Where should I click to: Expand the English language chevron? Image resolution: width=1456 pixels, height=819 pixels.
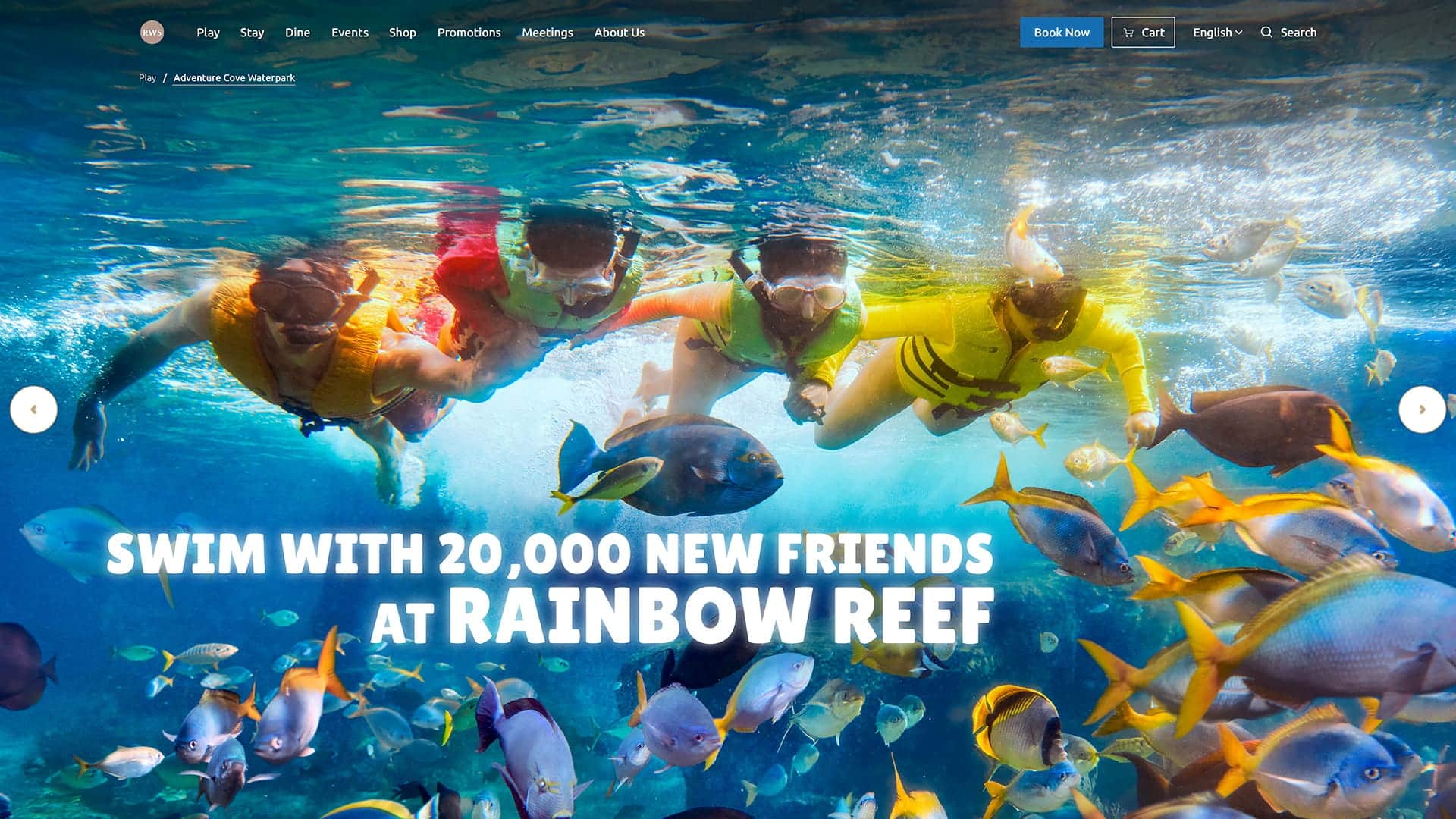coord(1238,33)
